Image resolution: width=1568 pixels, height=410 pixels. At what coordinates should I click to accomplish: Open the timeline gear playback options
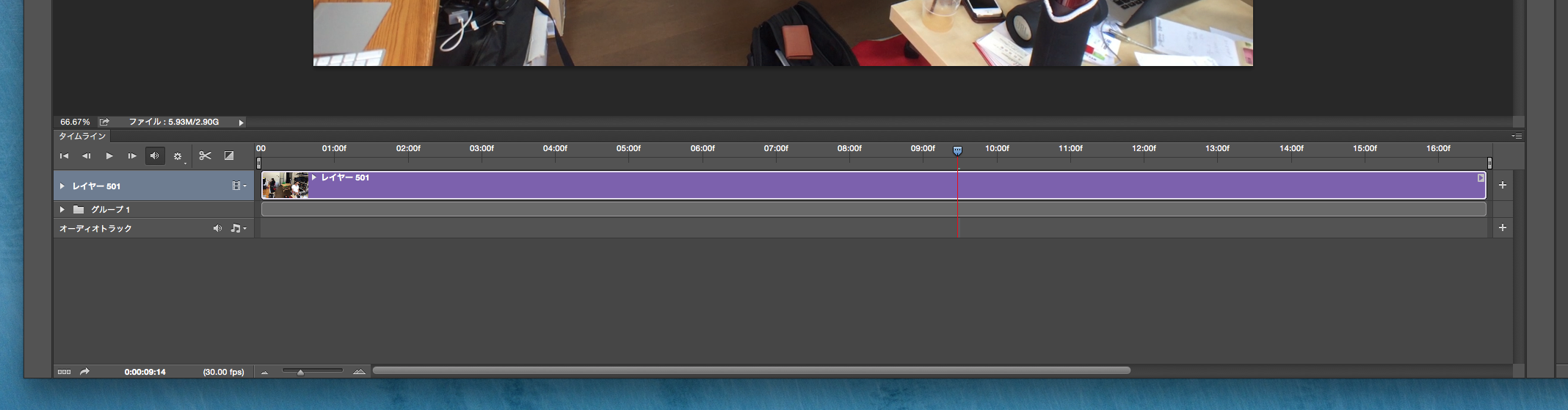coord(178,156)
